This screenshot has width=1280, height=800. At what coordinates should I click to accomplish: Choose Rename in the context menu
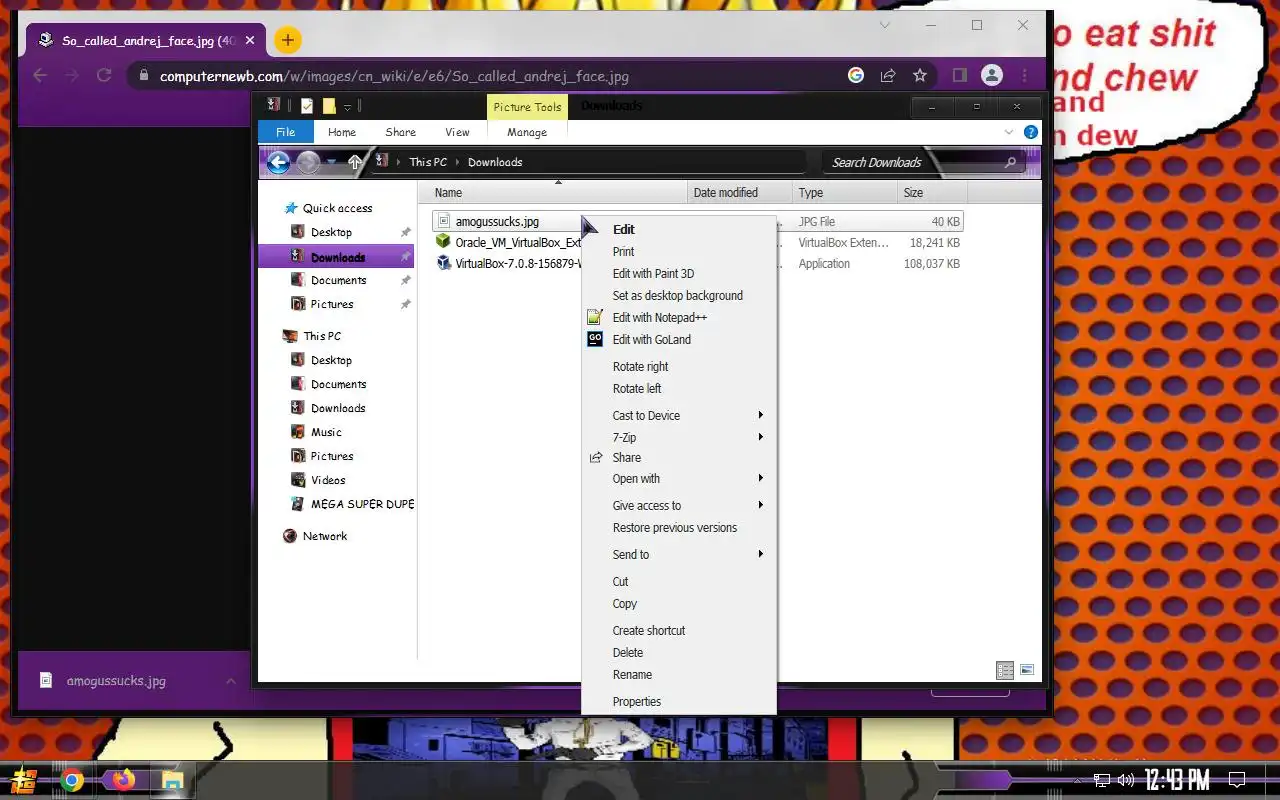679,675
